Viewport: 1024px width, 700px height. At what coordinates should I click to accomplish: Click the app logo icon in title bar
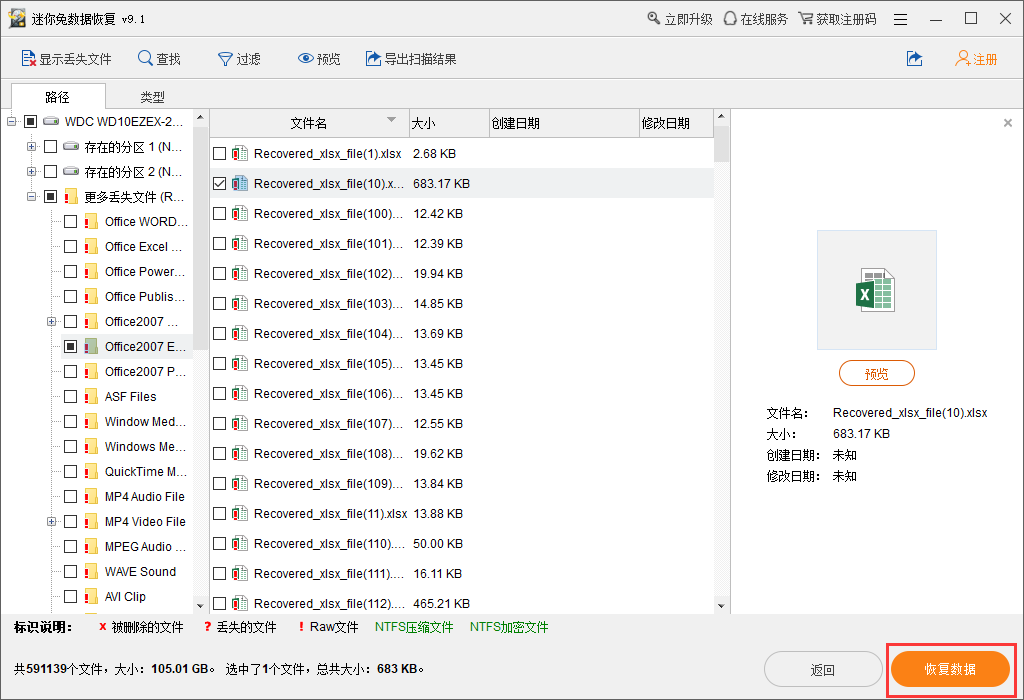[x=17, y=18]
